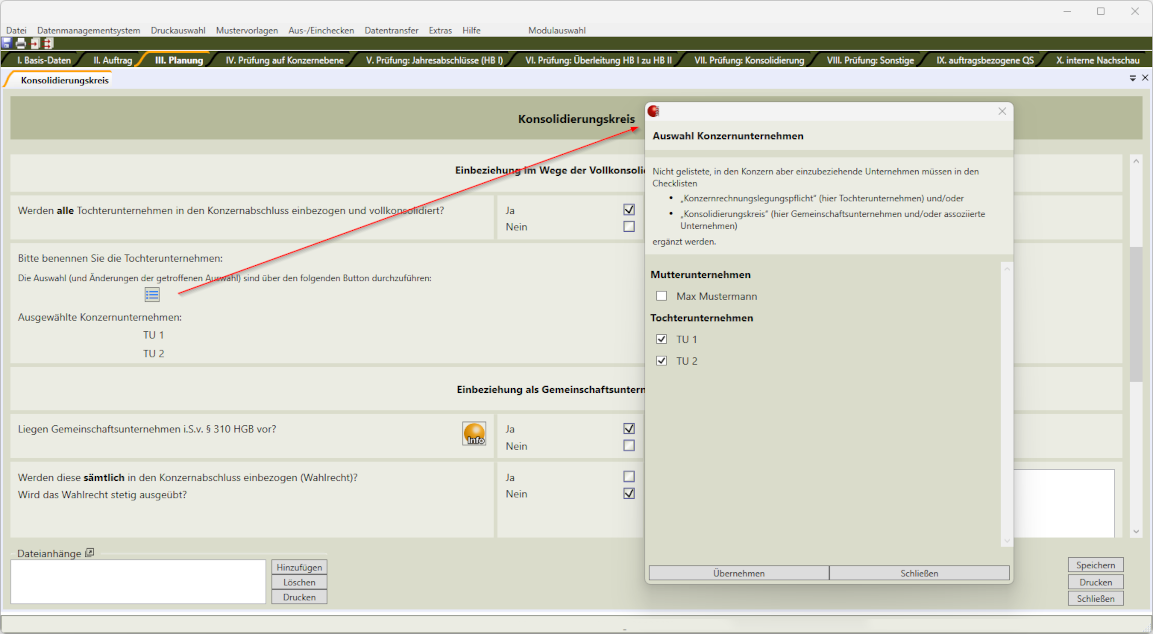The image size is (1153, 634).
Task: Switch to the II. Auftrag tab
Action: click(112, 60)
